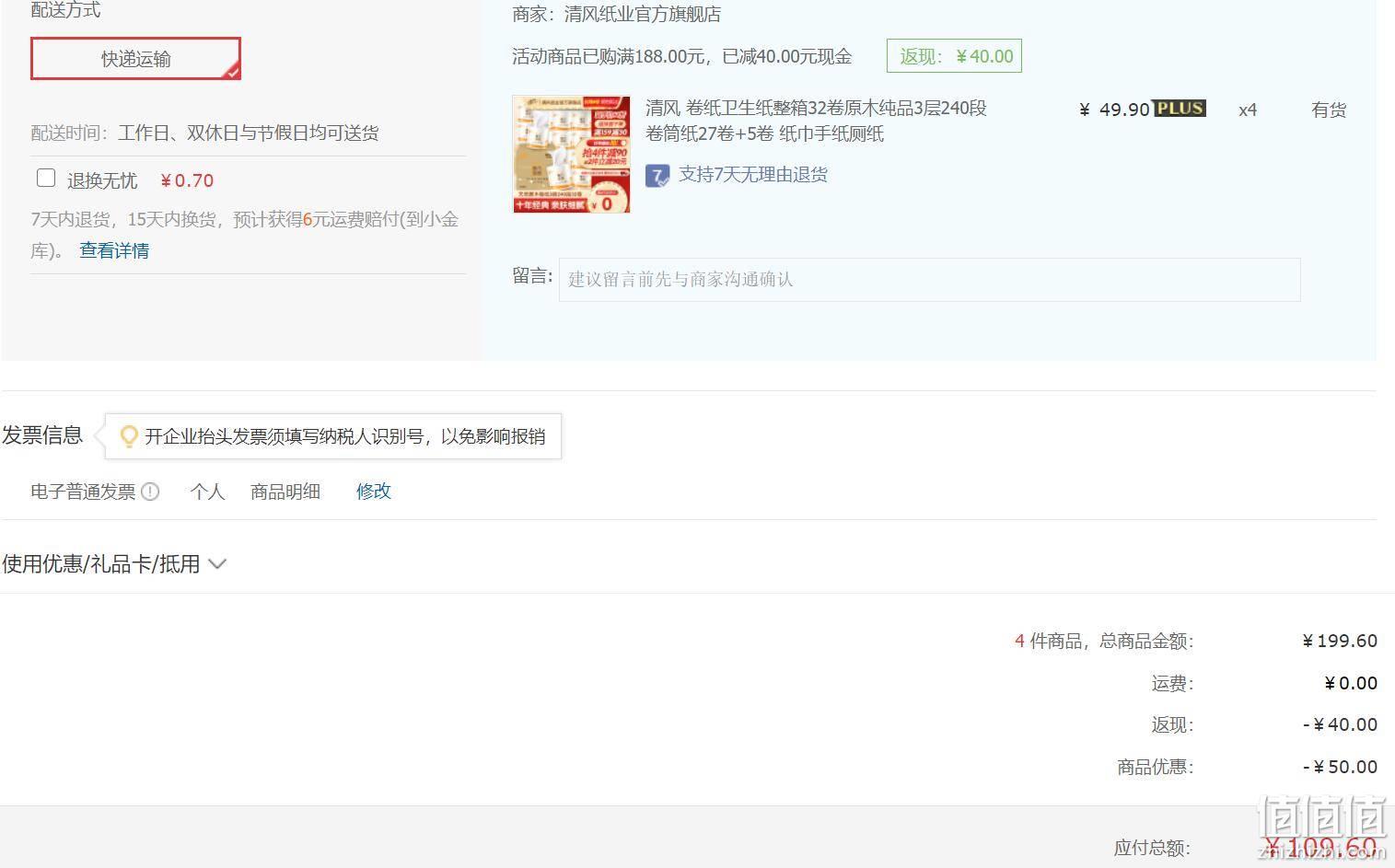Click the info icon beside 电子普通发票
1395x868 pixels.
(x=151, y=492)
